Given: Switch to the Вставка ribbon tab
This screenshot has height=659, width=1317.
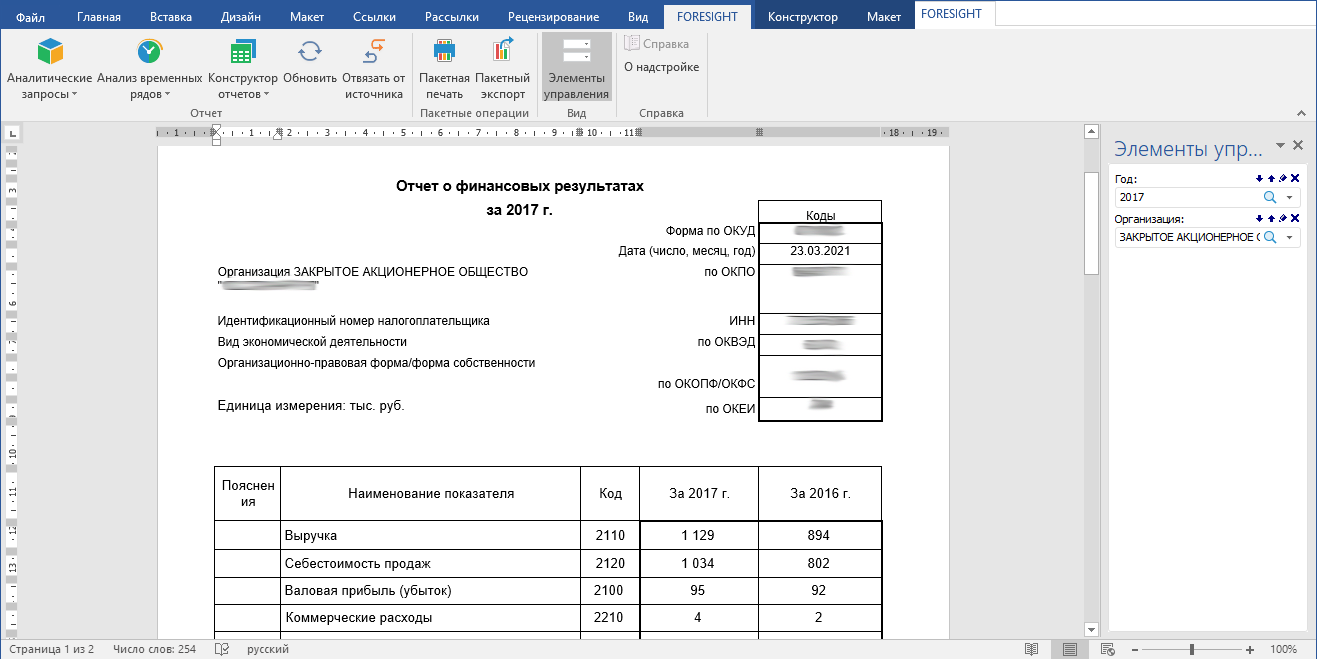Looking at the screenshot, I should (170, 17).
